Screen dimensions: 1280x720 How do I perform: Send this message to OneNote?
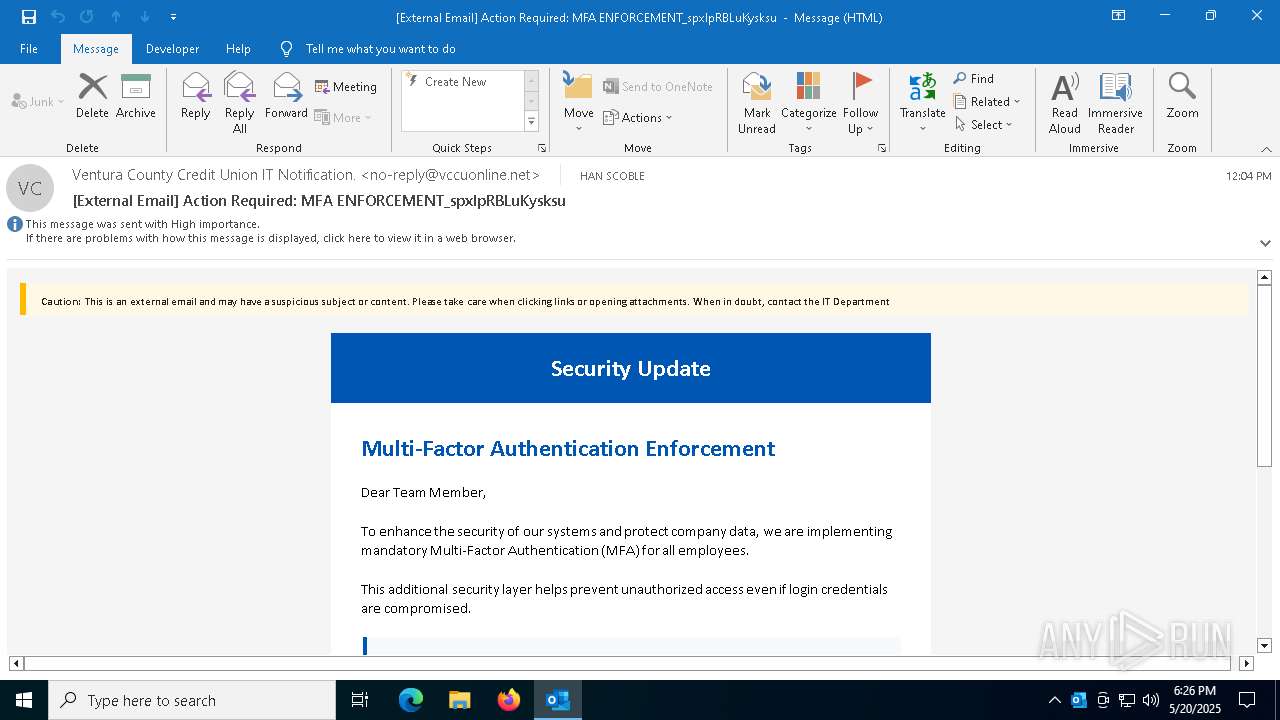[658, 87]
